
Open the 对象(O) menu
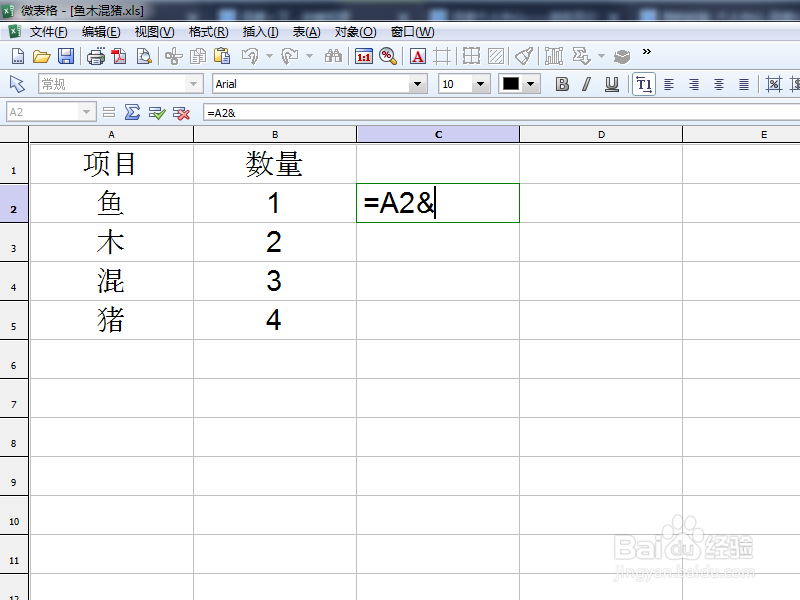[x=355, y=32]
